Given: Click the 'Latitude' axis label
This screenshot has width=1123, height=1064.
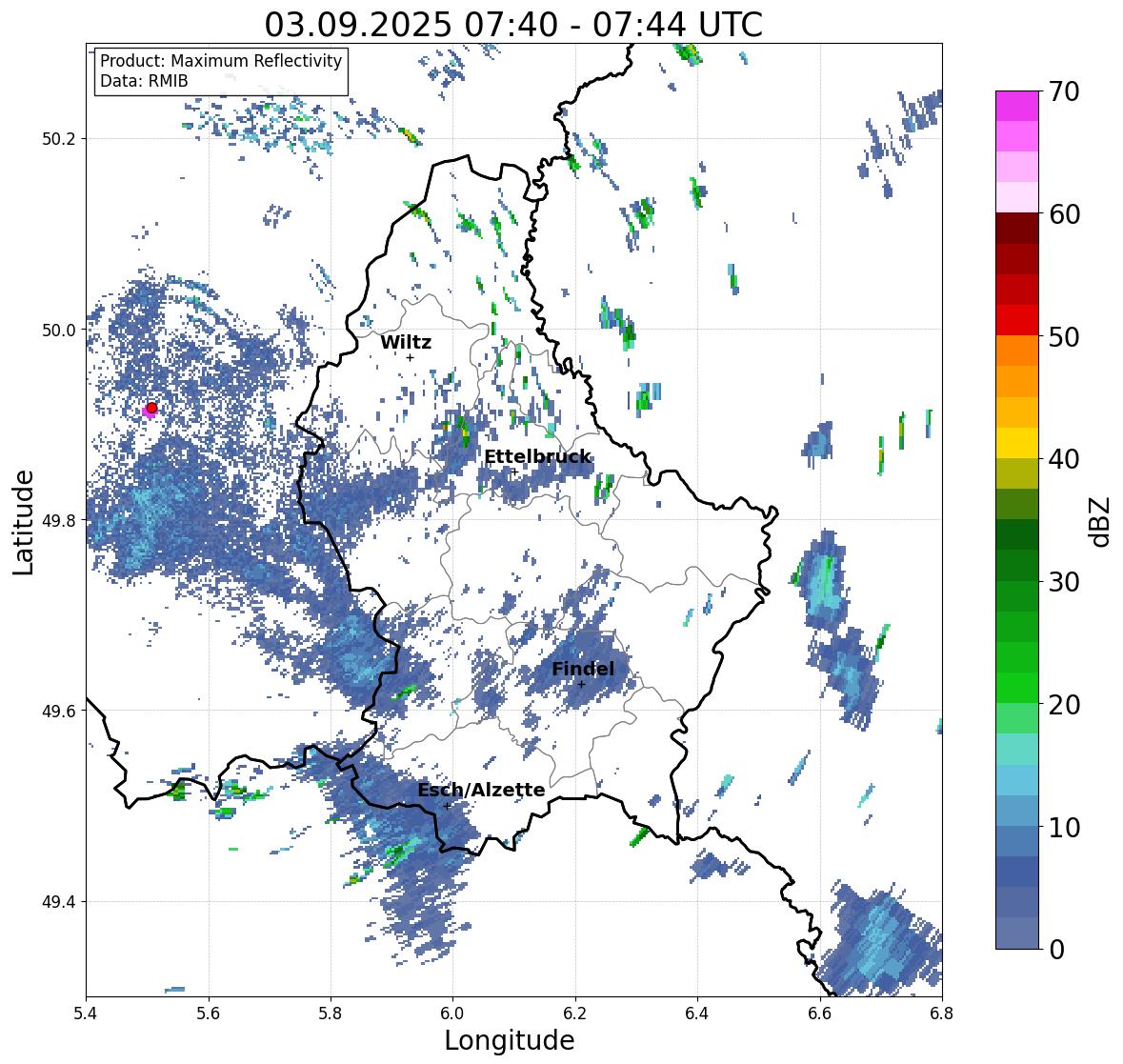Looking at the screenshot, I should [23, 522].
